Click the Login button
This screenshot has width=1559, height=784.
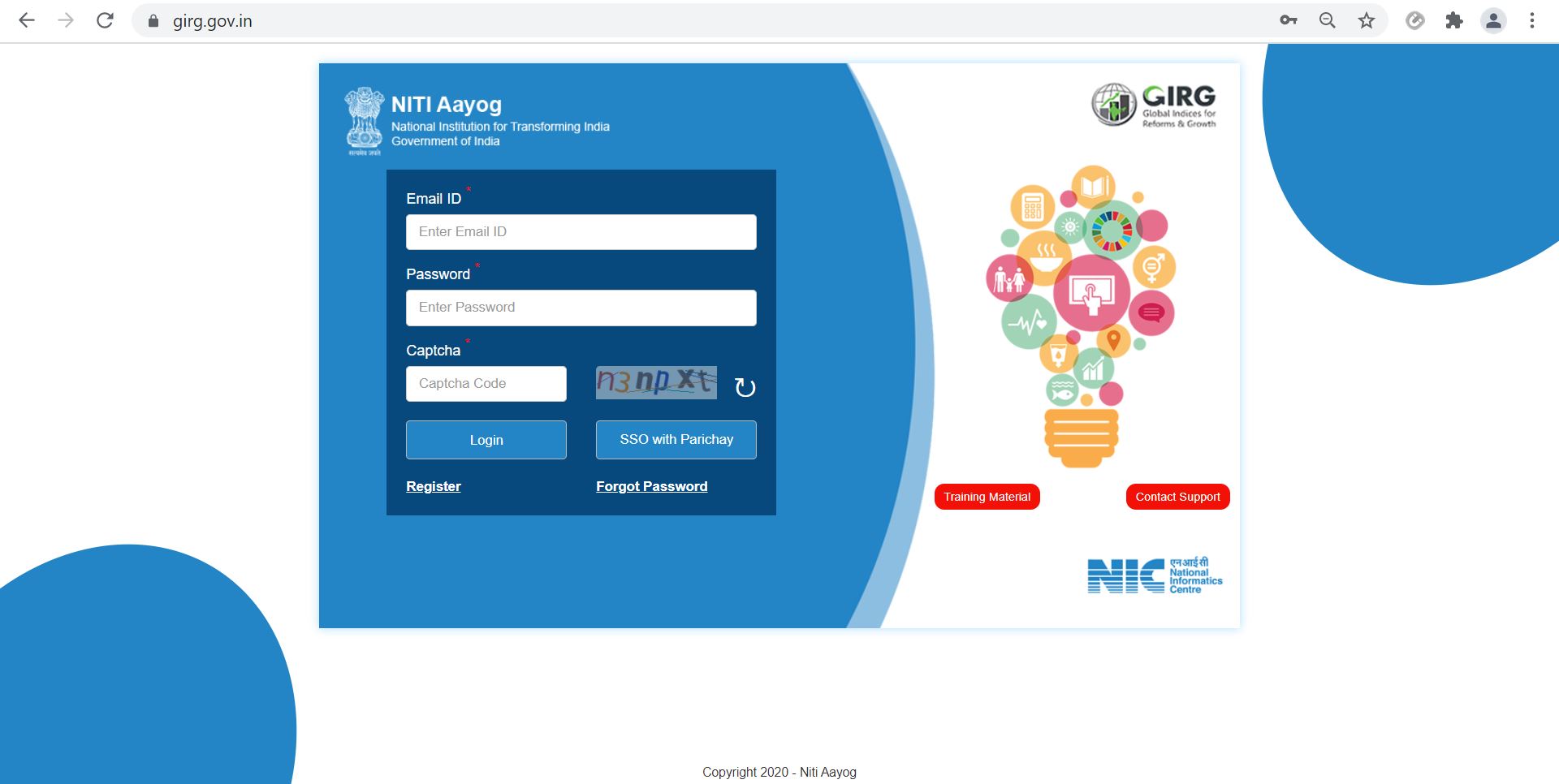point(486,440)
